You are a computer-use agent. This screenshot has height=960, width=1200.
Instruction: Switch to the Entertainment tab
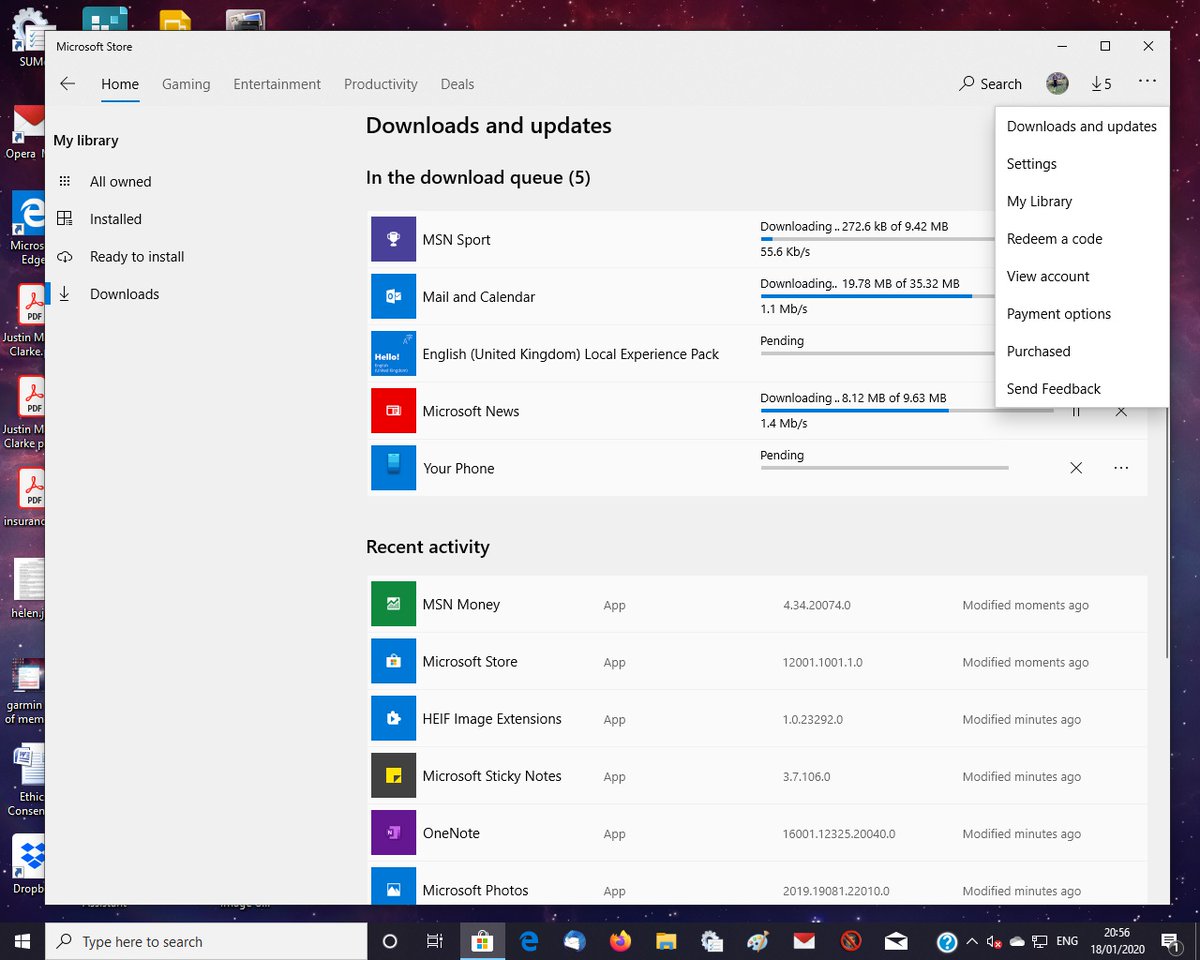277,84
